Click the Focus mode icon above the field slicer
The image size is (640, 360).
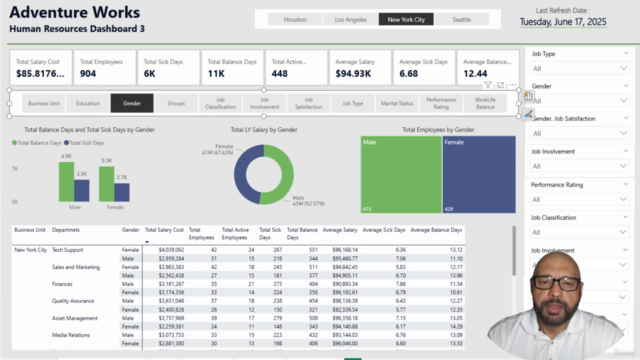coord(500,85)
